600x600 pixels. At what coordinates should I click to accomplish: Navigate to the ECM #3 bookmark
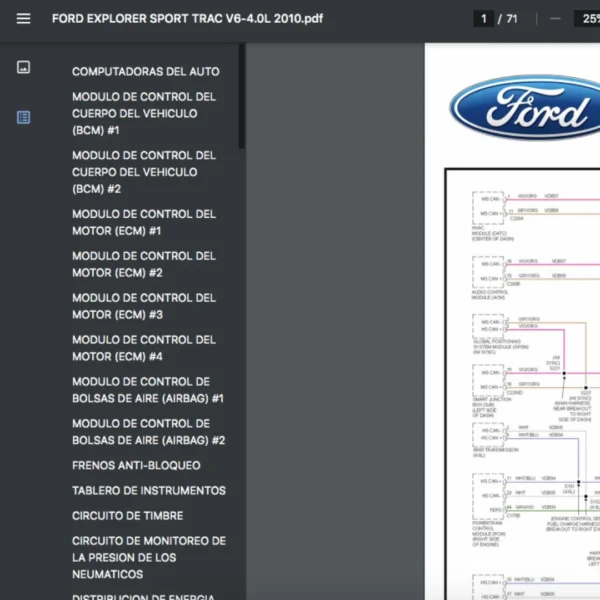coord(143,306)
